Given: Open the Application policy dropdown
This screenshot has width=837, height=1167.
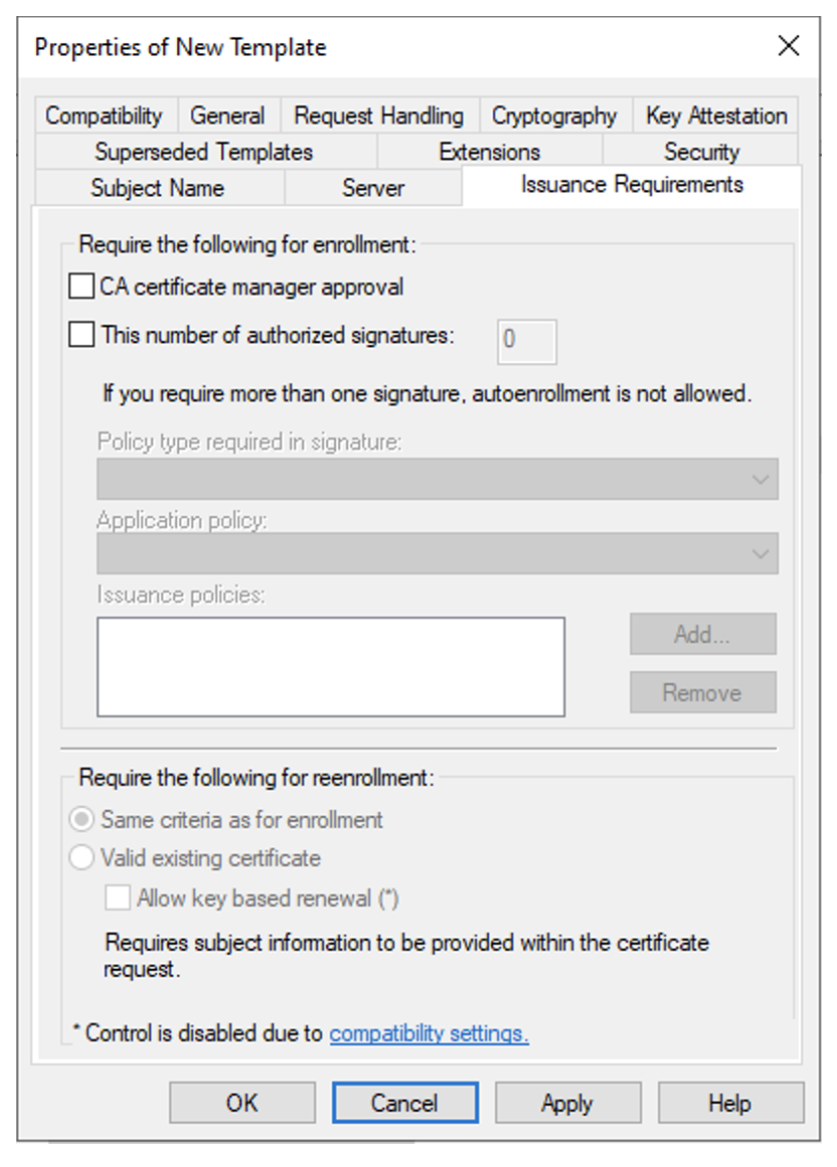Looking at the screenshot, I should (437, 553).
